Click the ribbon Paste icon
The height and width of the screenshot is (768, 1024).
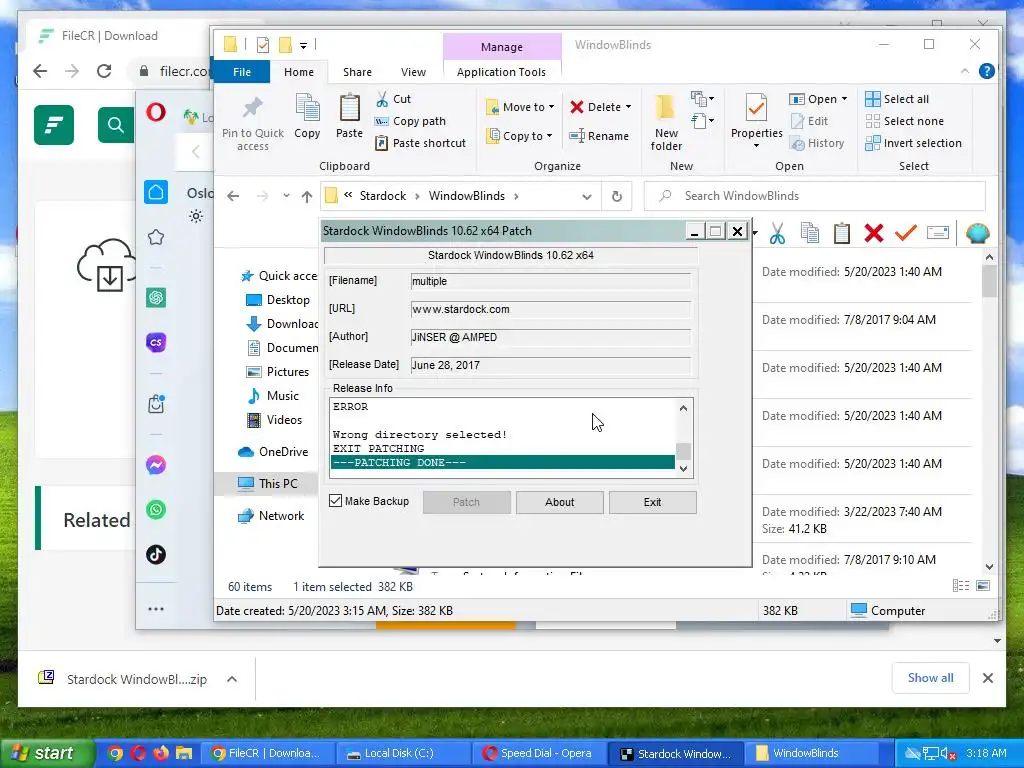point(349,108)
